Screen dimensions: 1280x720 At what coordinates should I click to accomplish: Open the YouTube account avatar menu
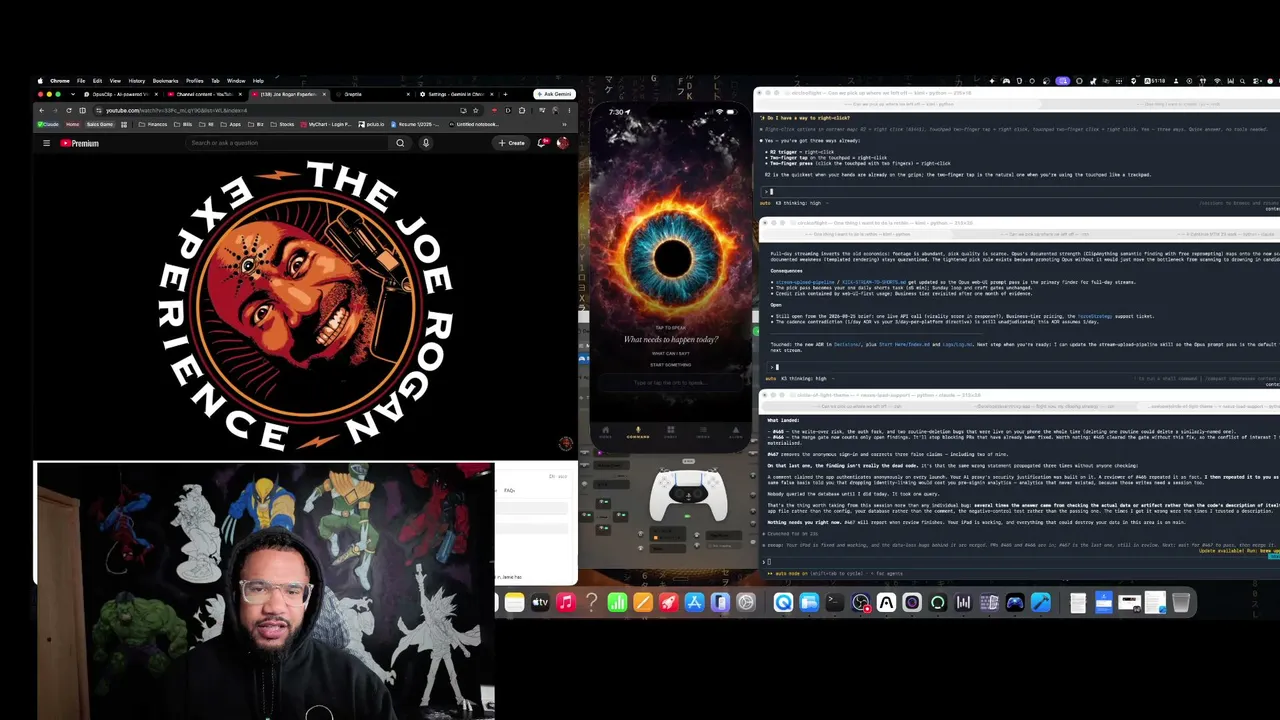(x=562, y=143)
